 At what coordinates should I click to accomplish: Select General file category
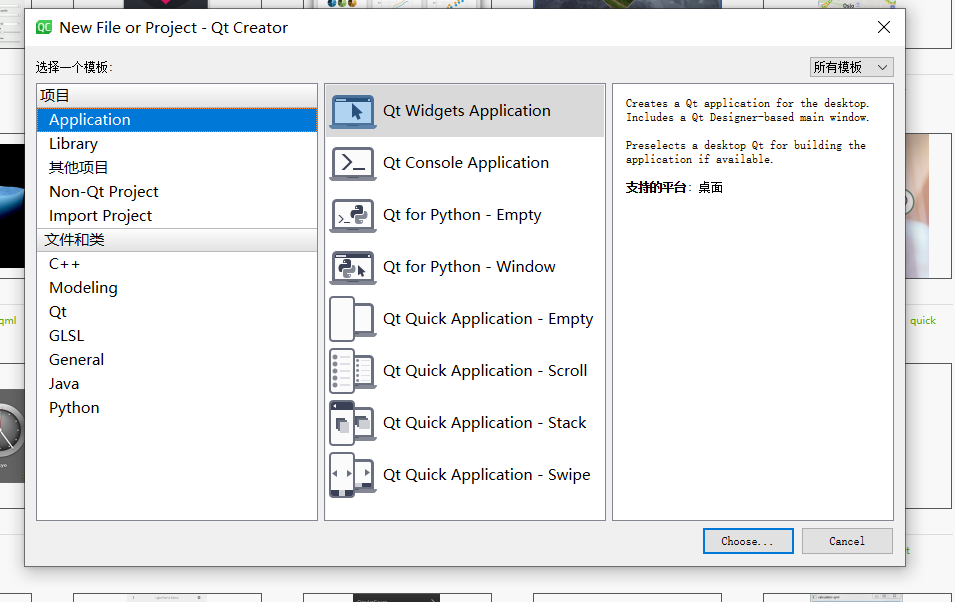click(x=177, y=359)
